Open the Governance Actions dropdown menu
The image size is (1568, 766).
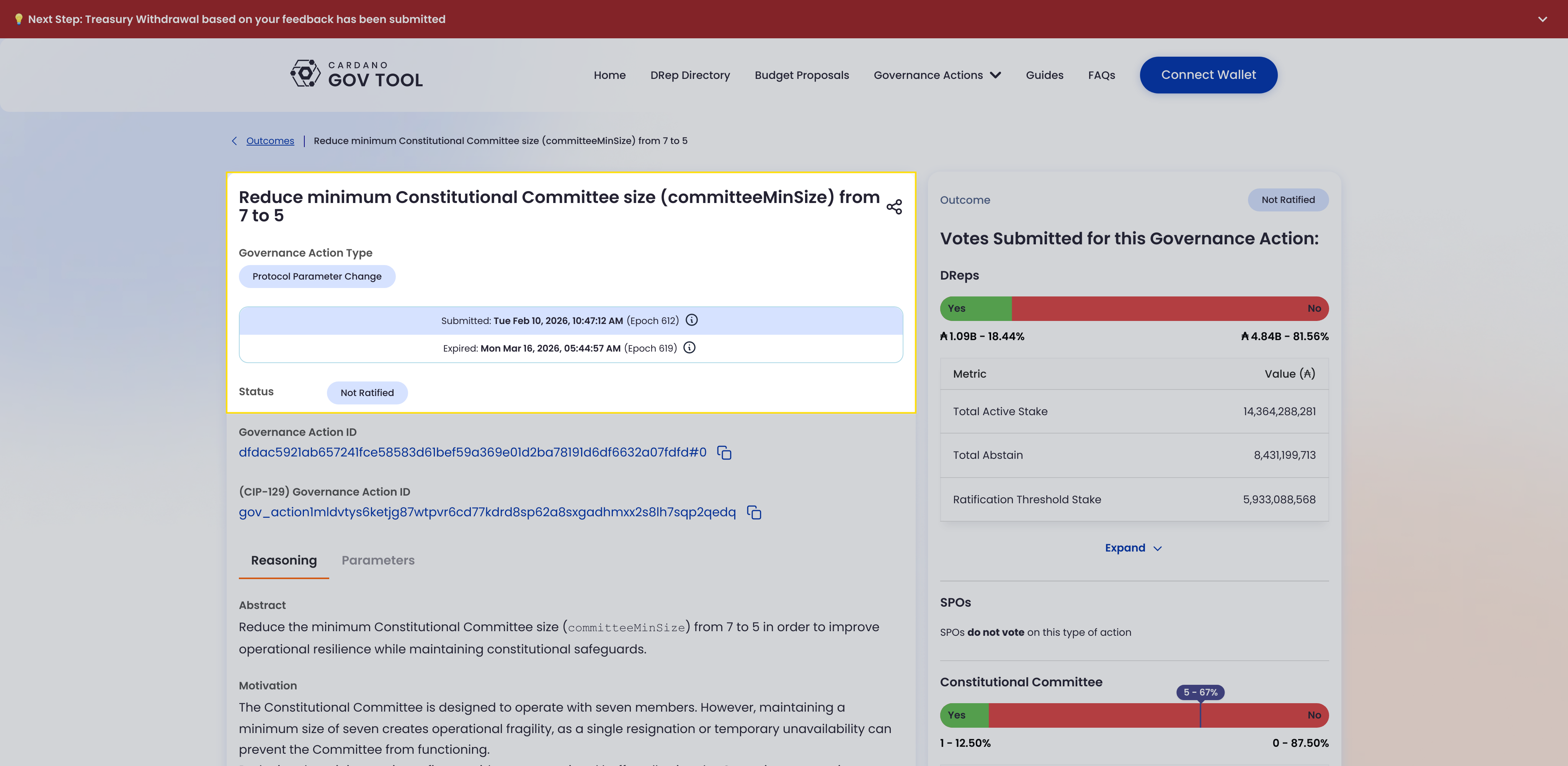pos(937,75)
